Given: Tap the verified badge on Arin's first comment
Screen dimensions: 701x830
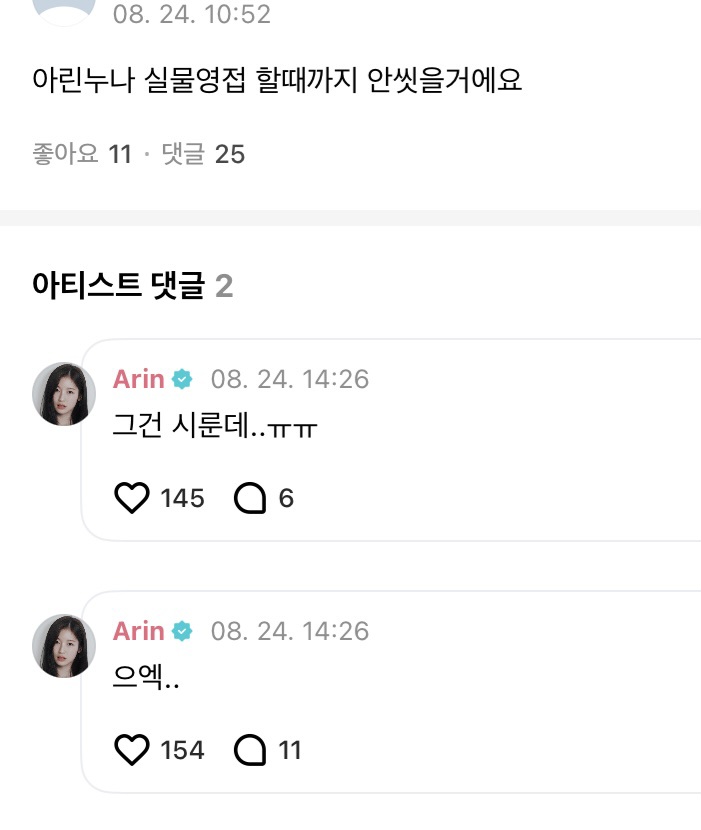Looking at the screenshot, I should pyautogui.click(x=182, y=379).
